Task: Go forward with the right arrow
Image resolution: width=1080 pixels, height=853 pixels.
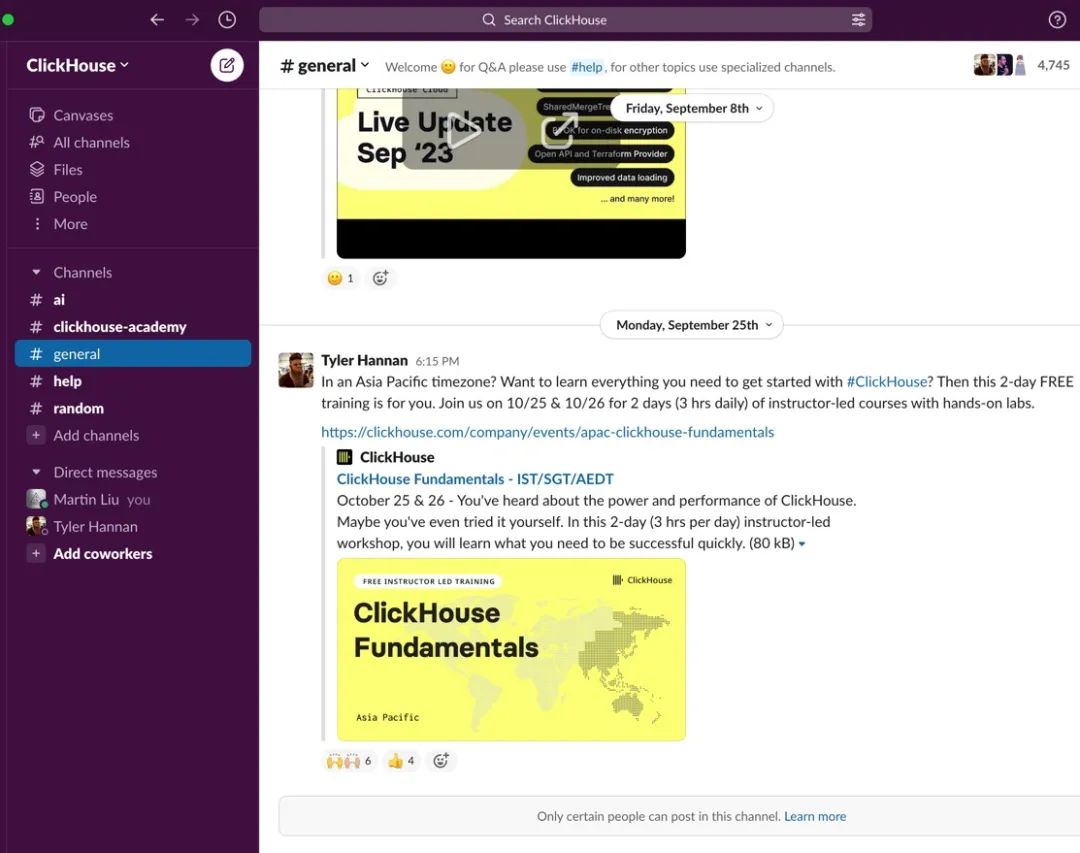Action: pyautogui.click(x=192, y=20)
